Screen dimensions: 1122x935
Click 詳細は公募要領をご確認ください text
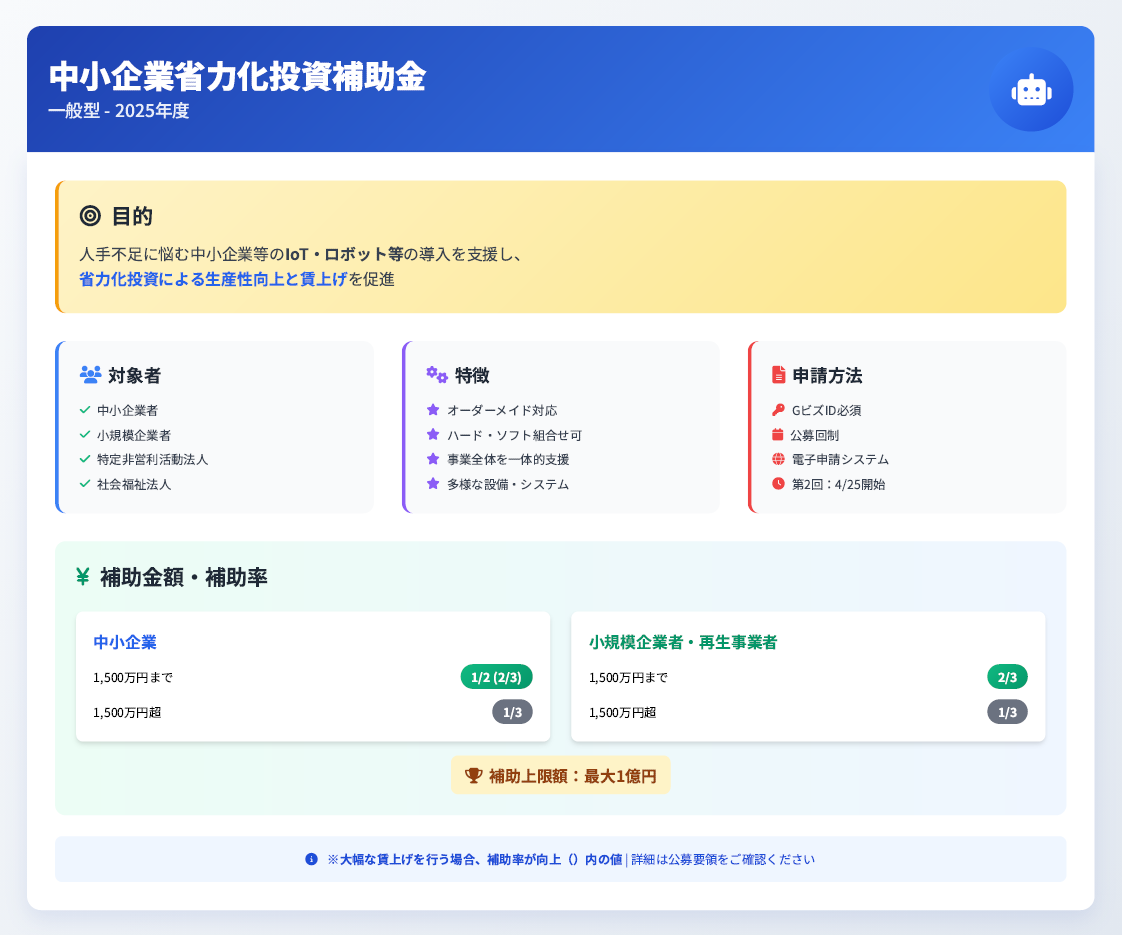723,859
